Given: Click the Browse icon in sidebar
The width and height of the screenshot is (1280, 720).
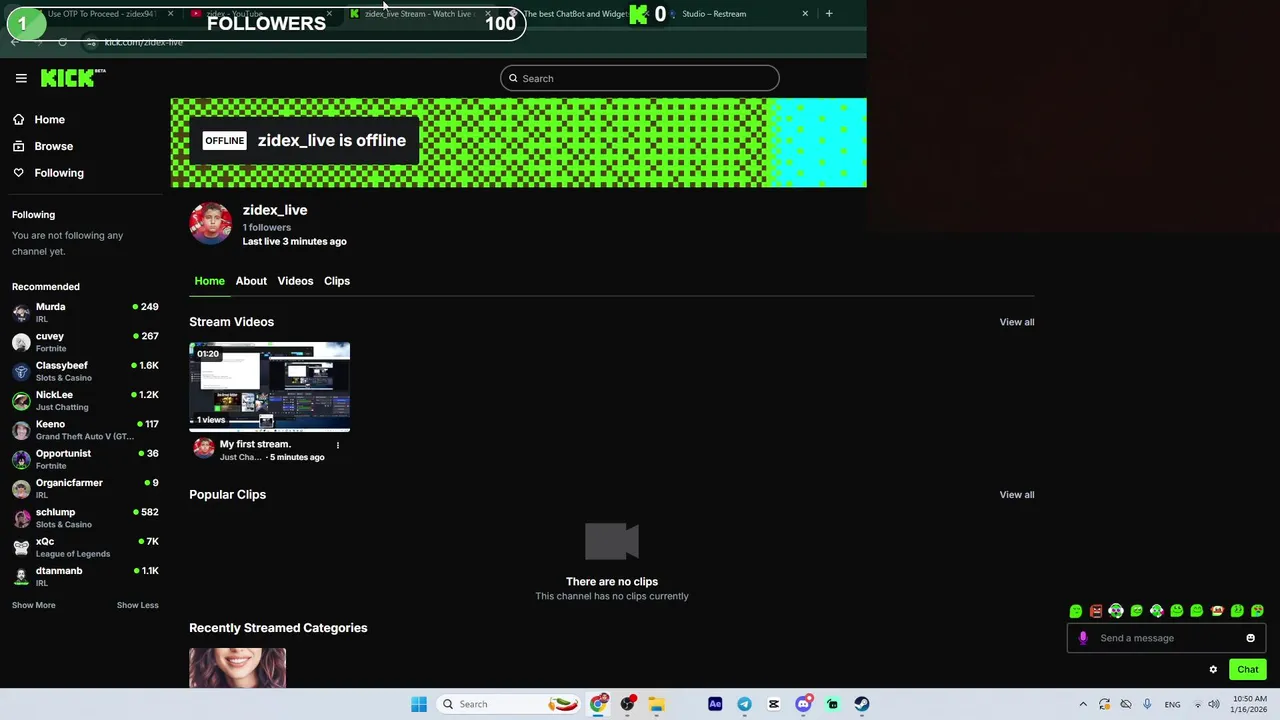Looking at the screenshot, I should [x=18, y=146].
